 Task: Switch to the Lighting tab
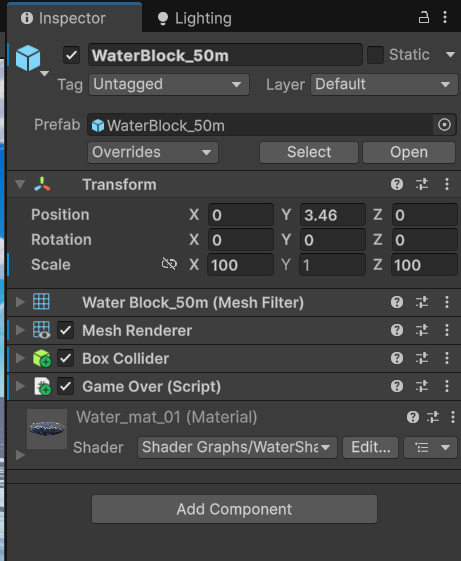195,18
